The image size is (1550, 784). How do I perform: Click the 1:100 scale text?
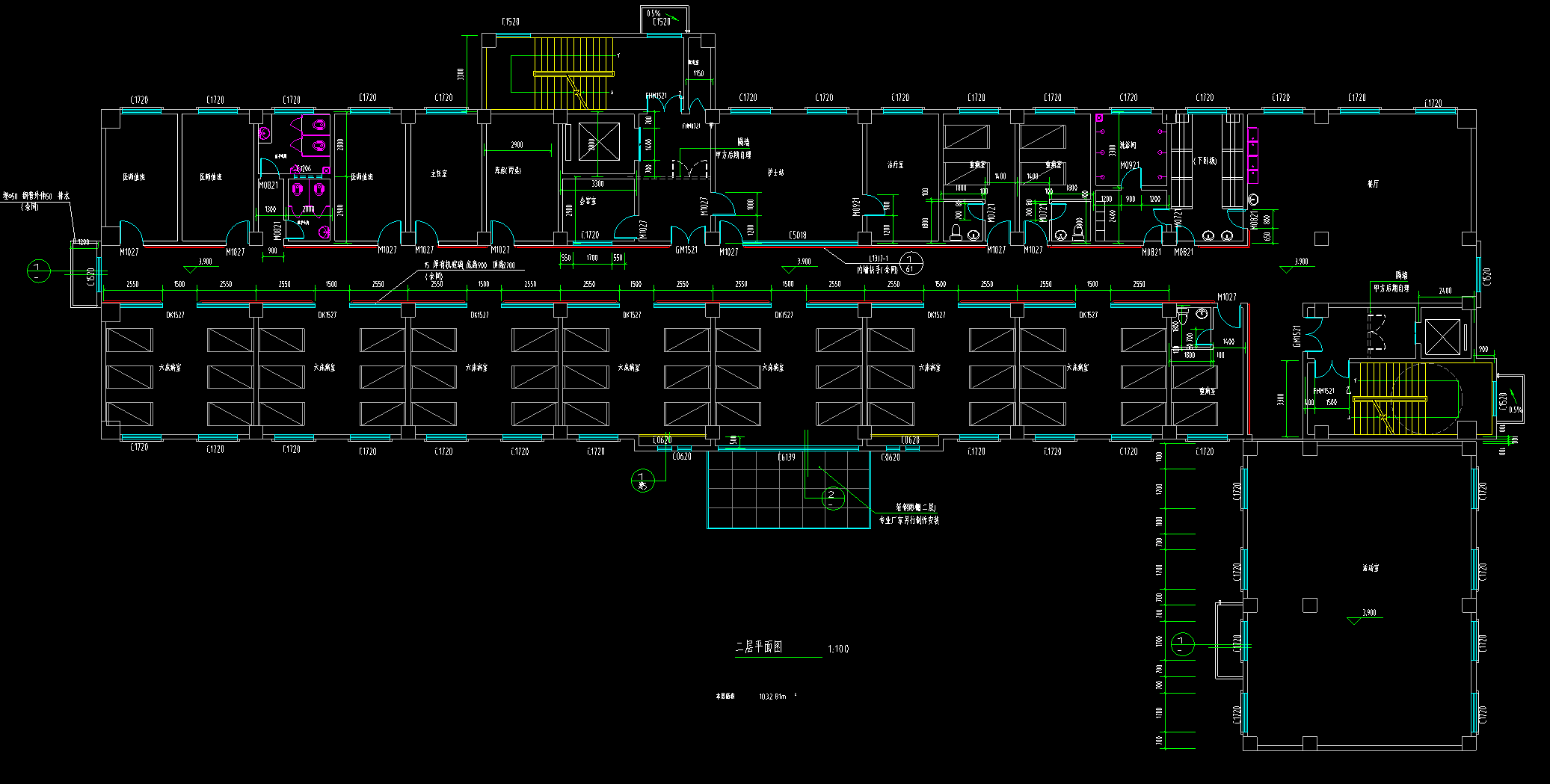click(838, 649)
